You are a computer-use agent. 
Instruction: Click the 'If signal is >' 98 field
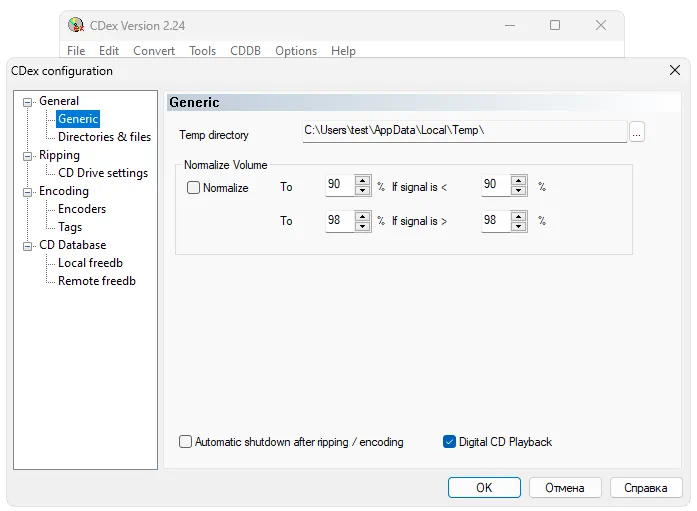pos(496,221)
